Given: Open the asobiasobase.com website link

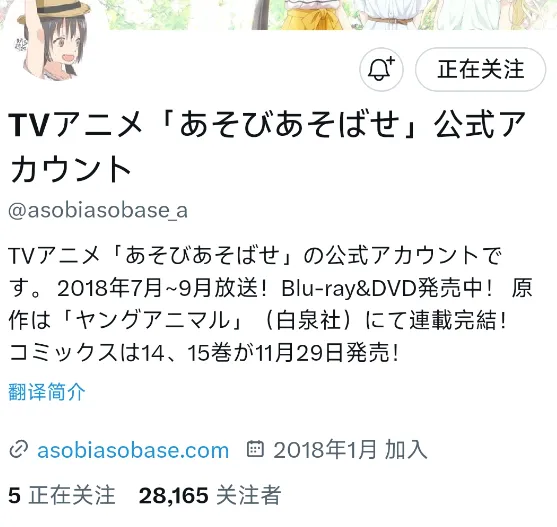Looking at the screenshot, I should tap(133, 450).
